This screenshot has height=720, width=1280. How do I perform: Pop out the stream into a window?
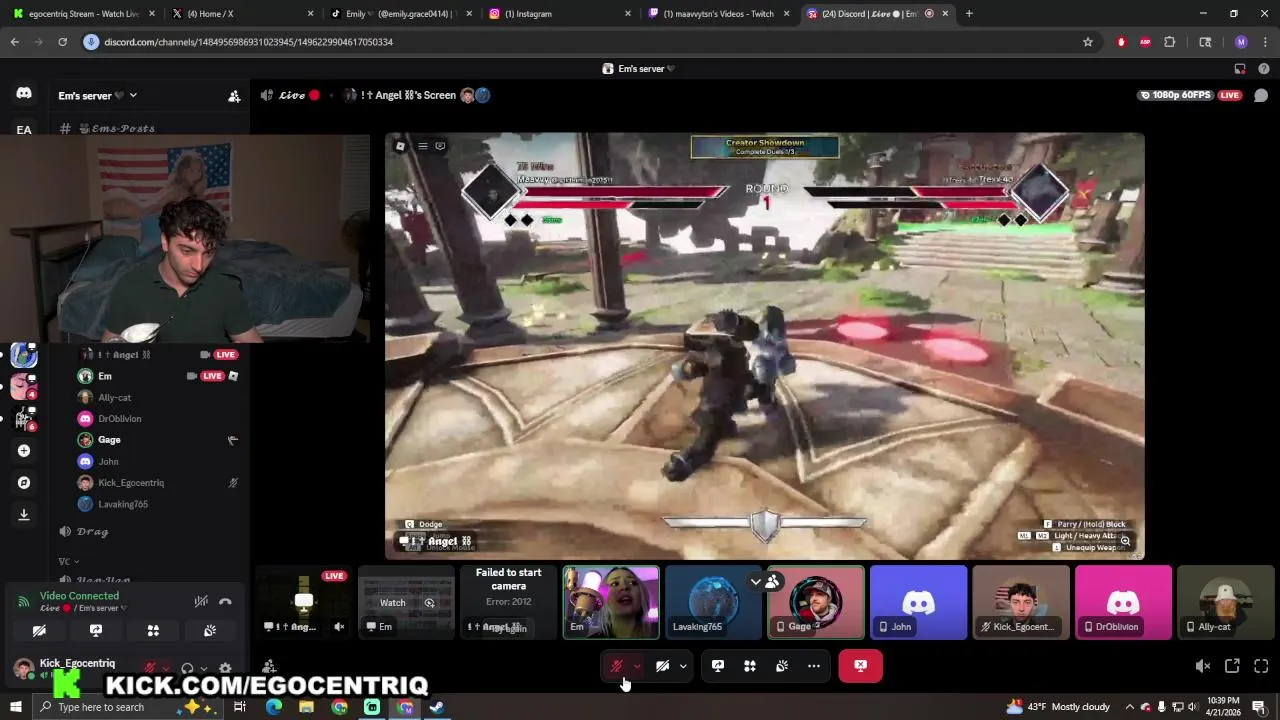click(x=1232, y=666)
